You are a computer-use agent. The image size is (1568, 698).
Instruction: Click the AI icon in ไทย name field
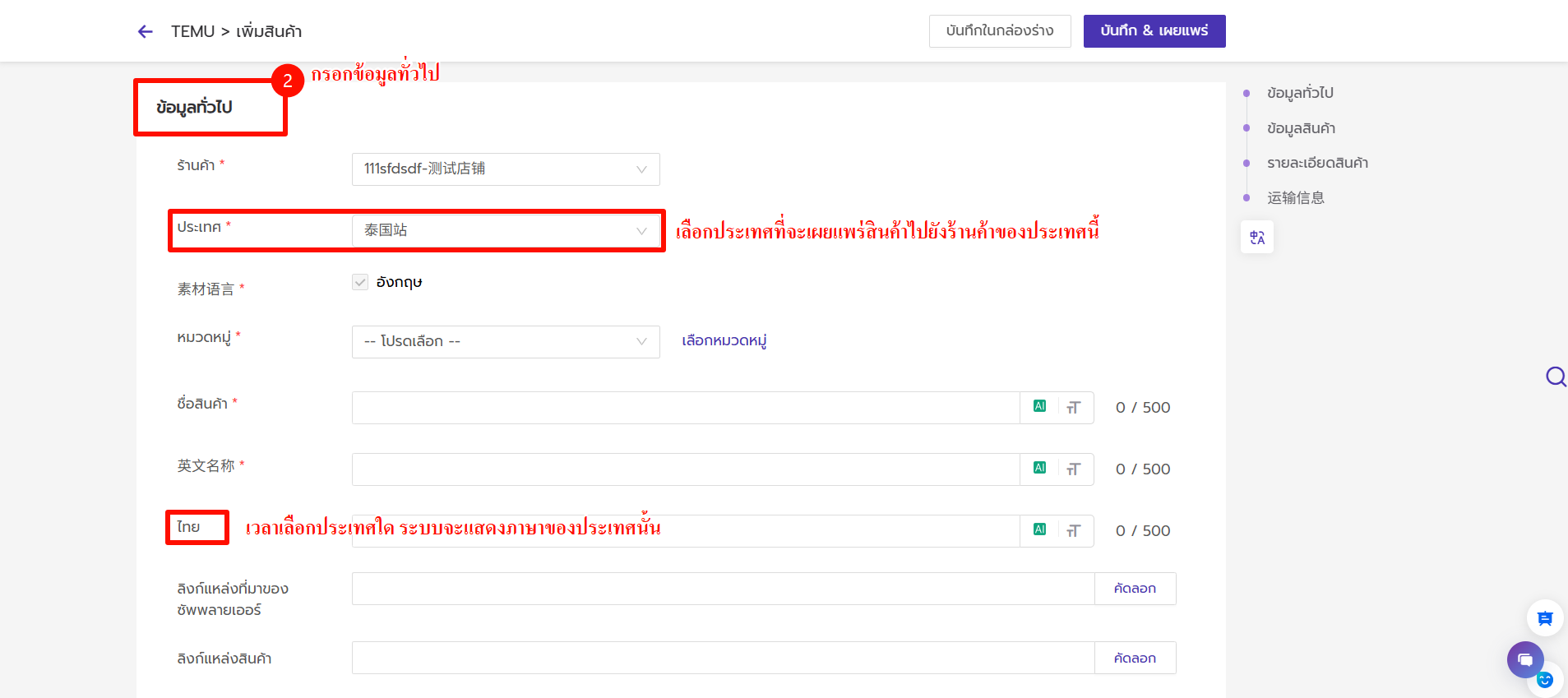(x=1039, y=529)
